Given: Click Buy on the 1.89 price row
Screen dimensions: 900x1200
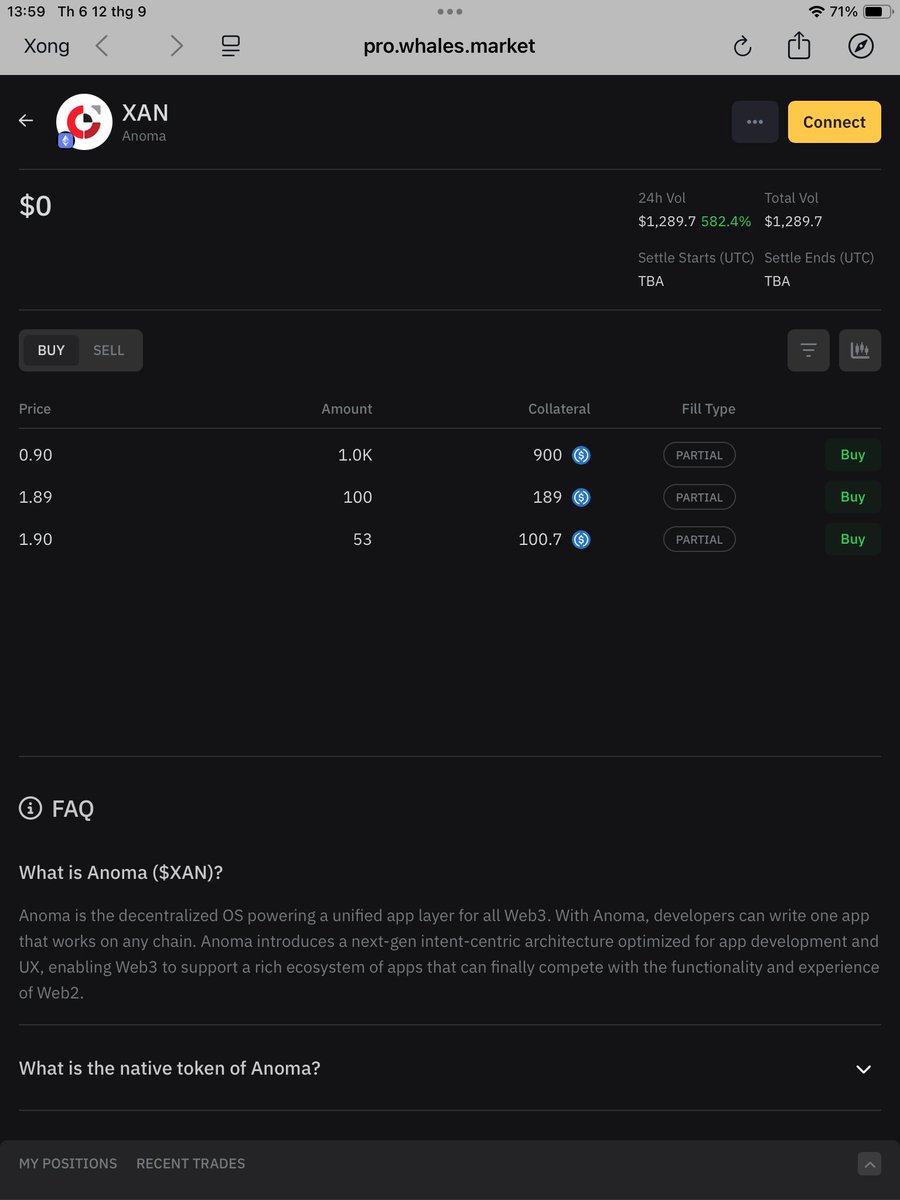Looking at the screenshot, I should tap(853, 497).
